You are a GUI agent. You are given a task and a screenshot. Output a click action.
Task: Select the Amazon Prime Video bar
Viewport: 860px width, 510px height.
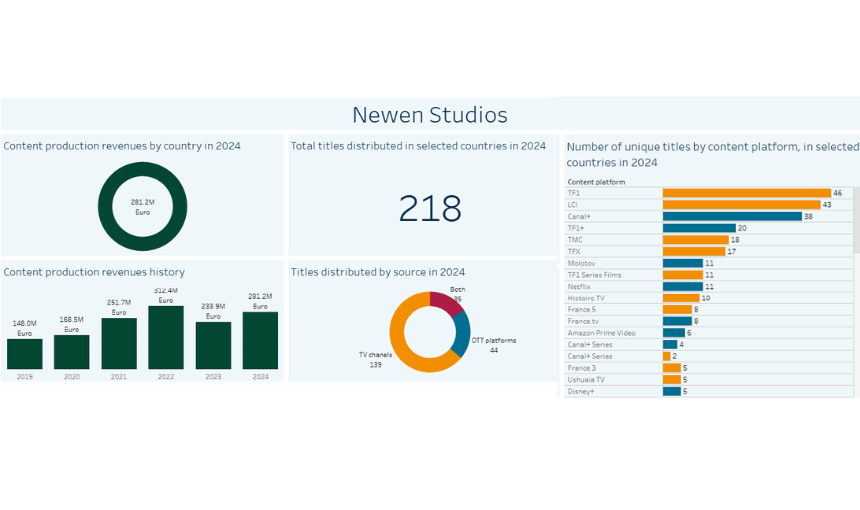[x=673, y=333]
